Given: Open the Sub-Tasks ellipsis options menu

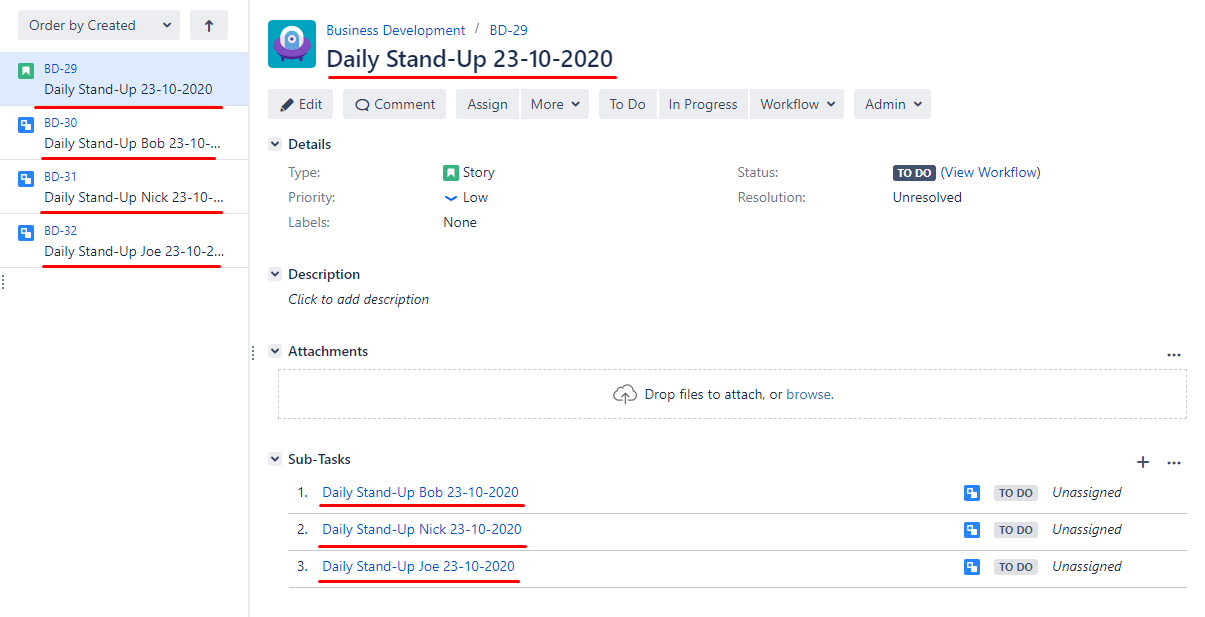Looking at the screenshot, I should coord(1174,463).
